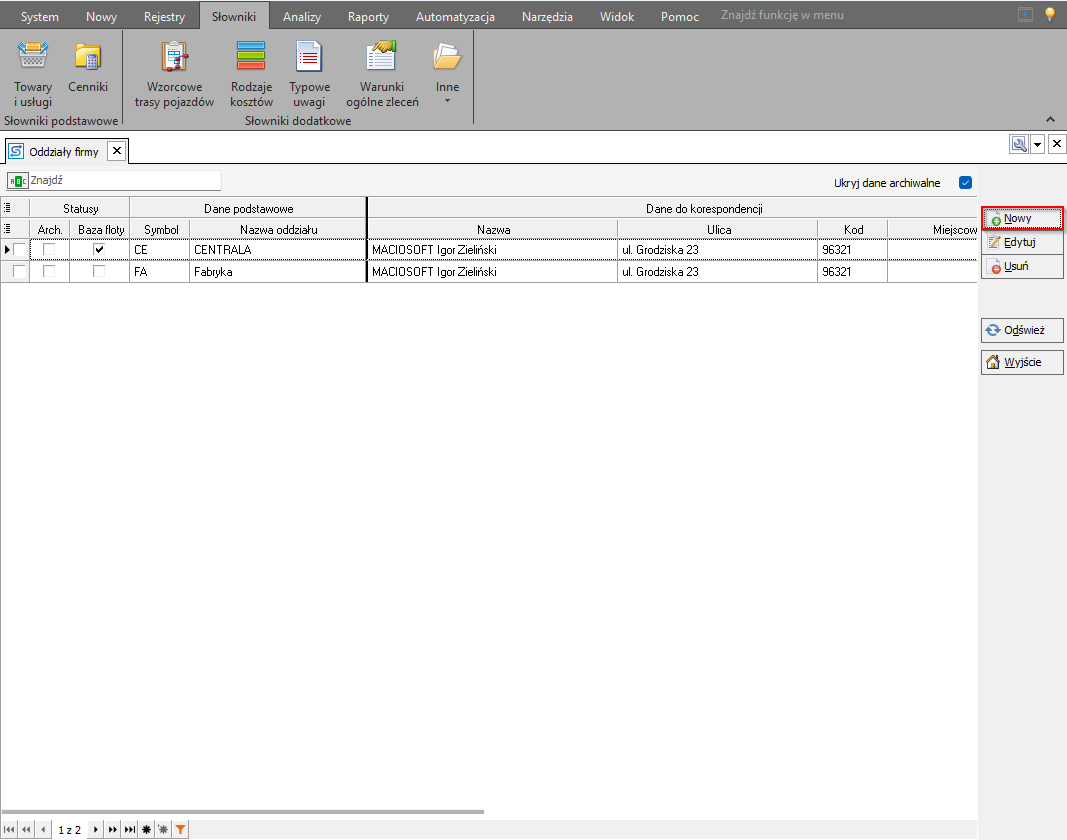Open Rodzaje kosztów dictionary

coord(251,73)
